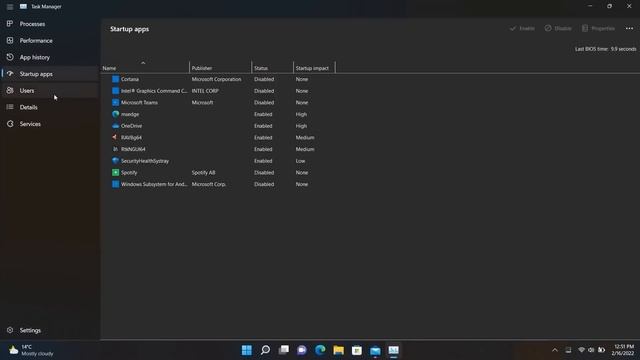Click the Performance sidebar icon
This screenshot has width=640, height=360.
pos(10,40)
